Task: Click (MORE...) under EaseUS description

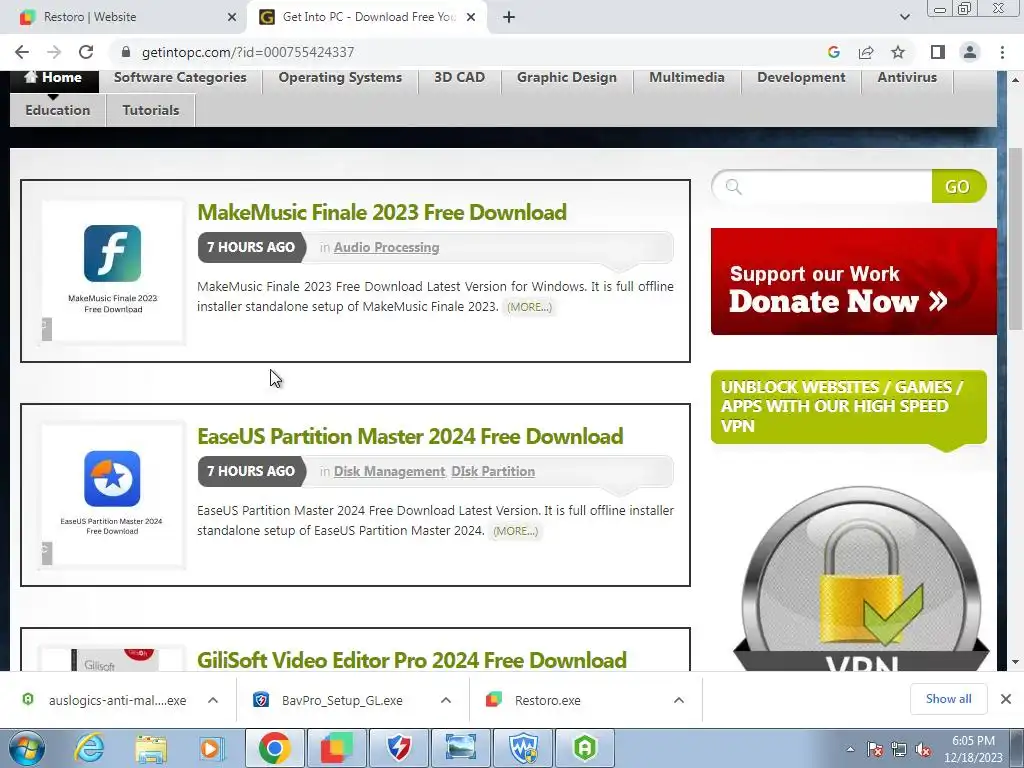Action: click(x=515, y=531)
